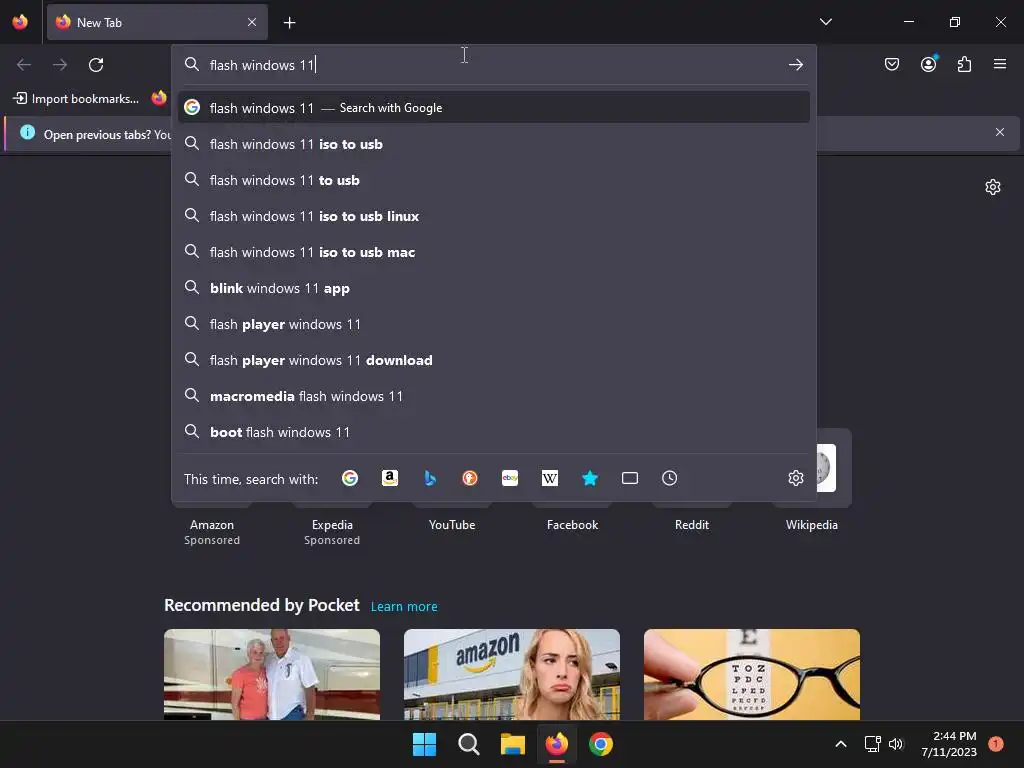Open Pocket story with elderly couple photo
The image size is (1024, 768).
pos(272,674)
